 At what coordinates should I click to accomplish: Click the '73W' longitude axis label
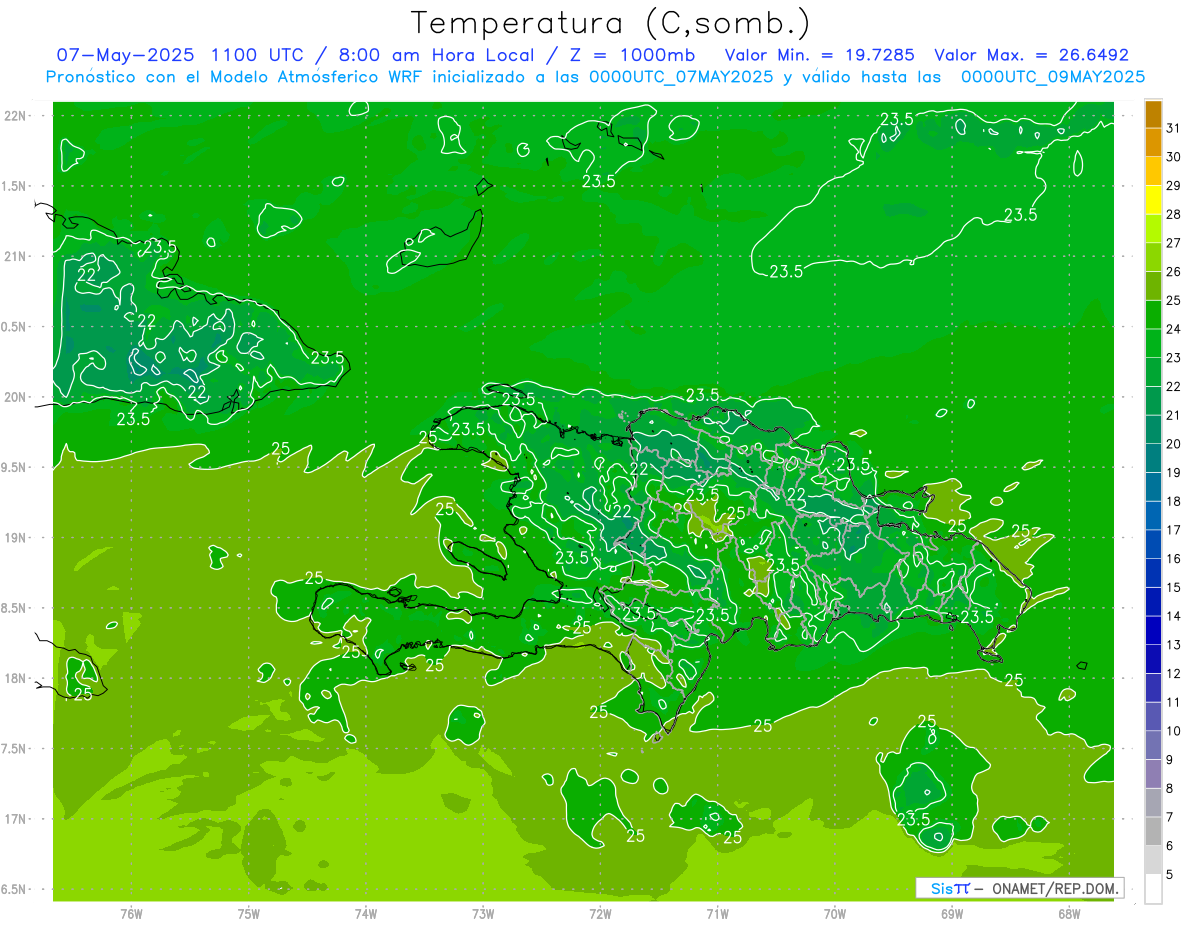483,914
